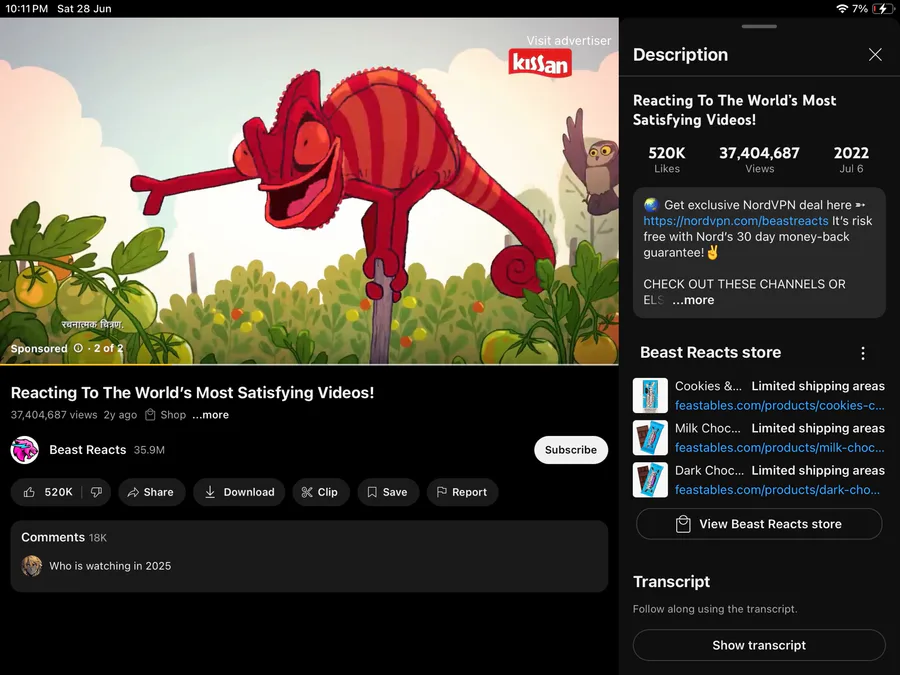Tap the 35.9M subscriber count
The image size is (900, 675).
click(x=149, y=450)
